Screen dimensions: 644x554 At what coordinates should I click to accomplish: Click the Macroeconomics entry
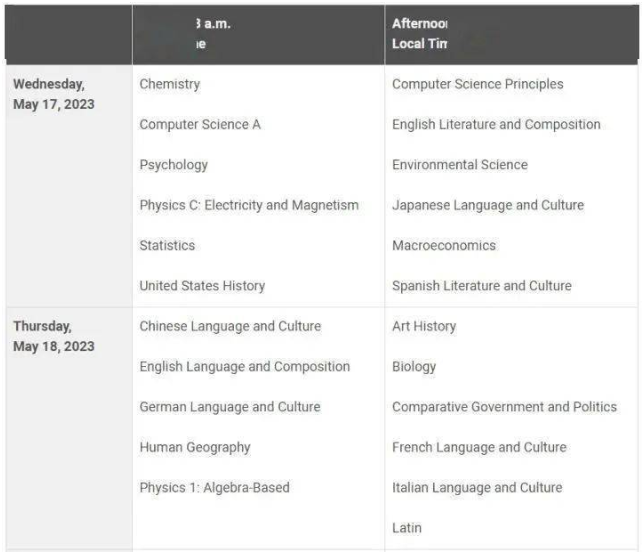click(444, 245)
